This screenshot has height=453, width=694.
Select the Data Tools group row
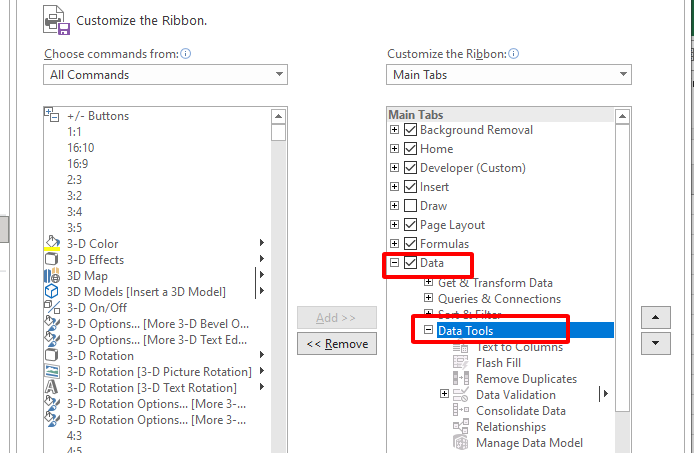click(525, 330)
